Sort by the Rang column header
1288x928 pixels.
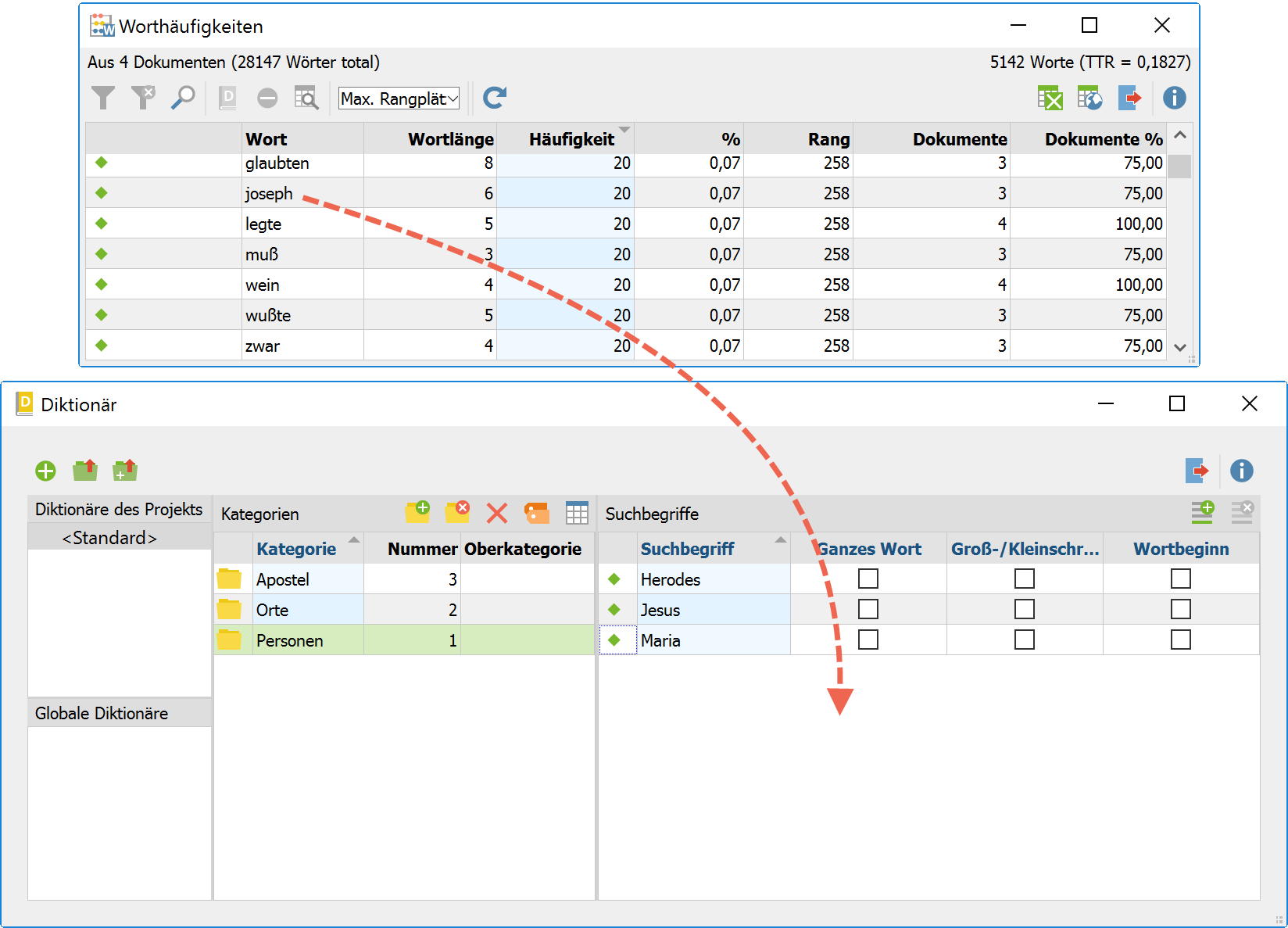[x=798, y=139]
